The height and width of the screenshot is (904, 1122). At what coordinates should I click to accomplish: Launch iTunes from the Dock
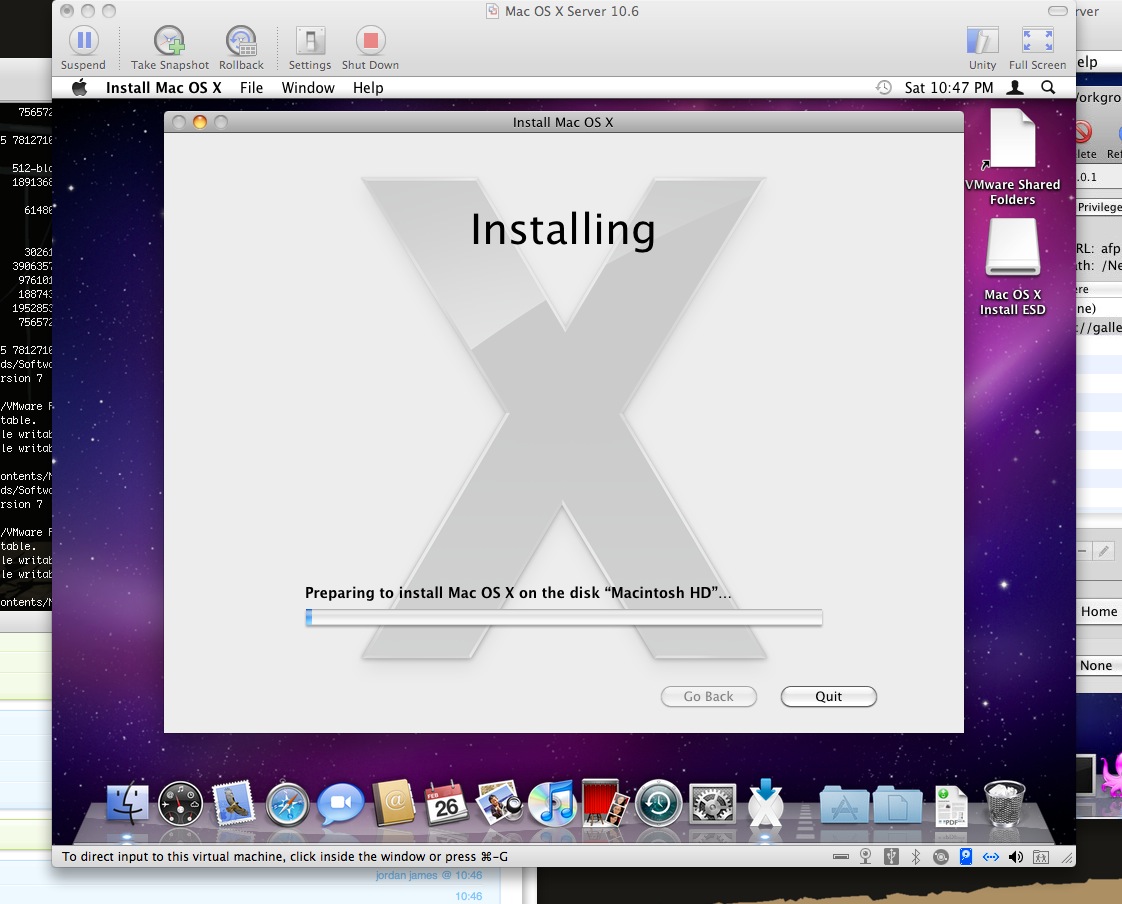552,803
